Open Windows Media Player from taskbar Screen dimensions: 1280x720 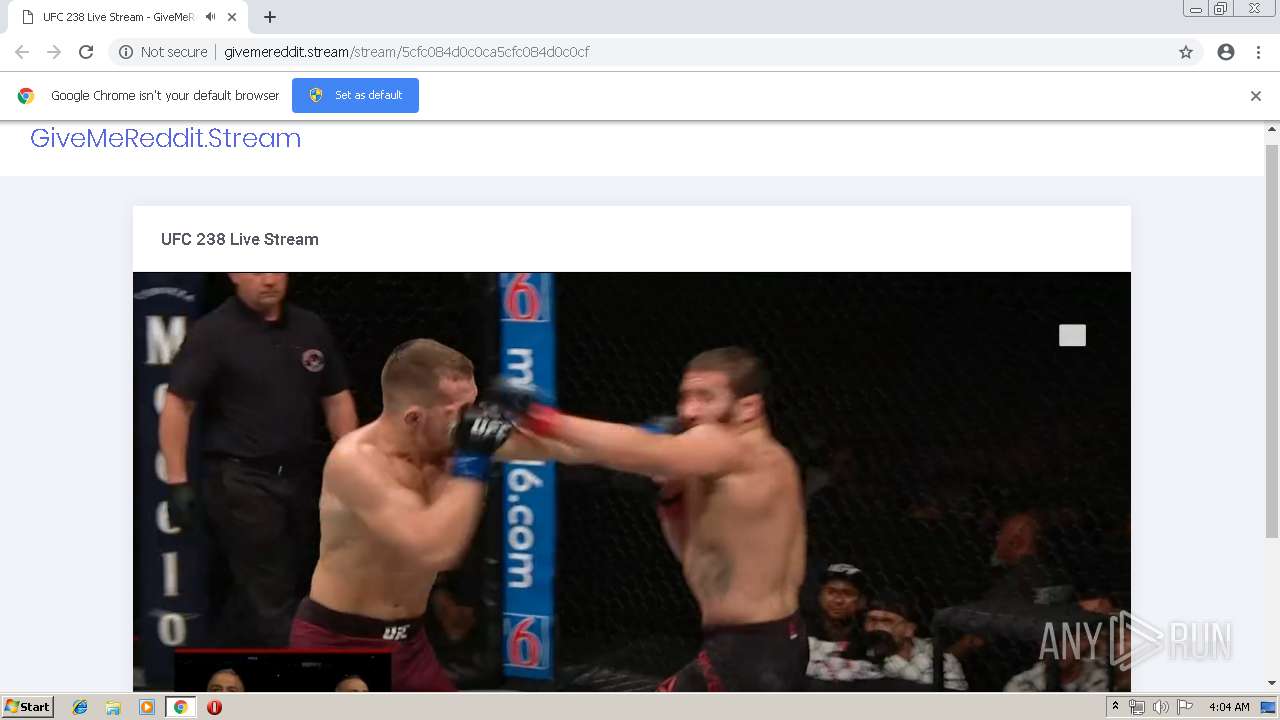click(147, 707)
